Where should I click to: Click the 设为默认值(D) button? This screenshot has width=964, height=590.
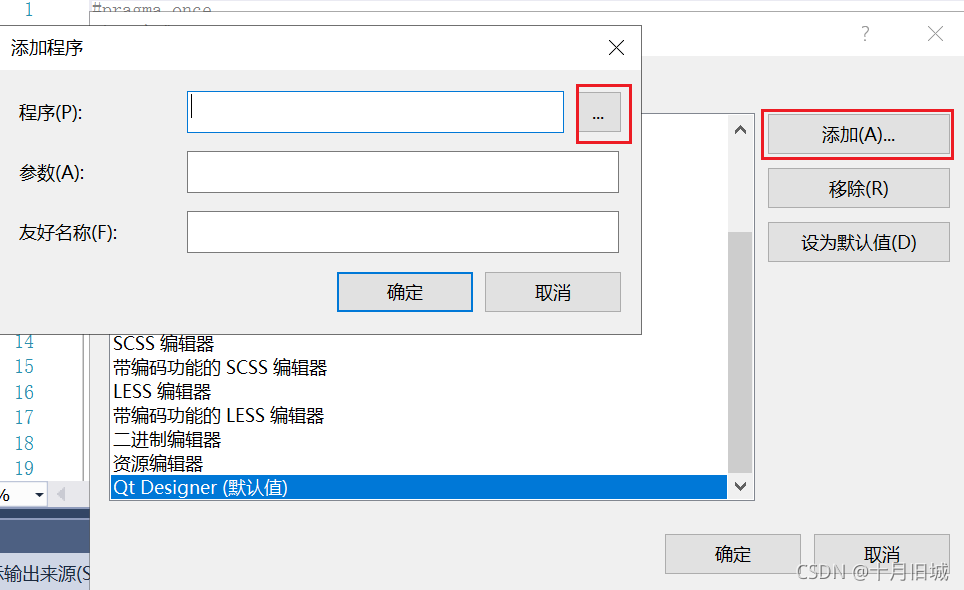click(858, 242)
